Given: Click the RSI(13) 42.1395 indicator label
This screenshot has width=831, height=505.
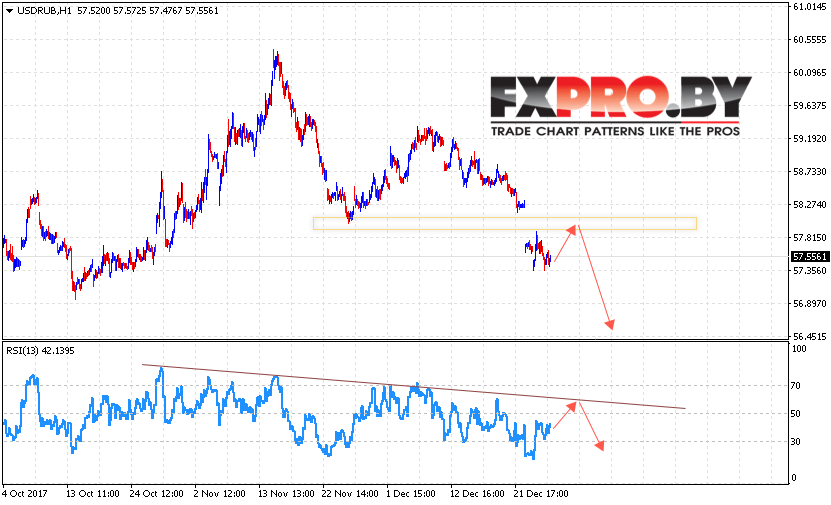Looking at the screenshot, I should tap(40, 351).
